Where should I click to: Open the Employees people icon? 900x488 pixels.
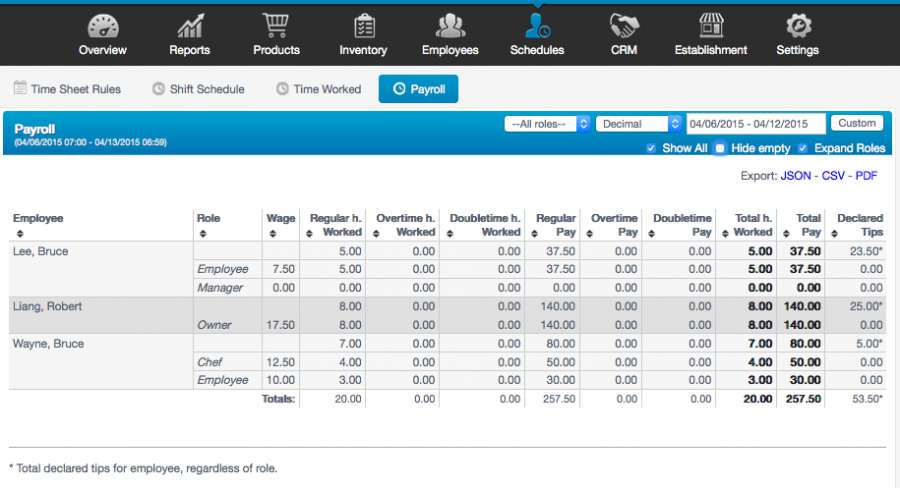450,26
